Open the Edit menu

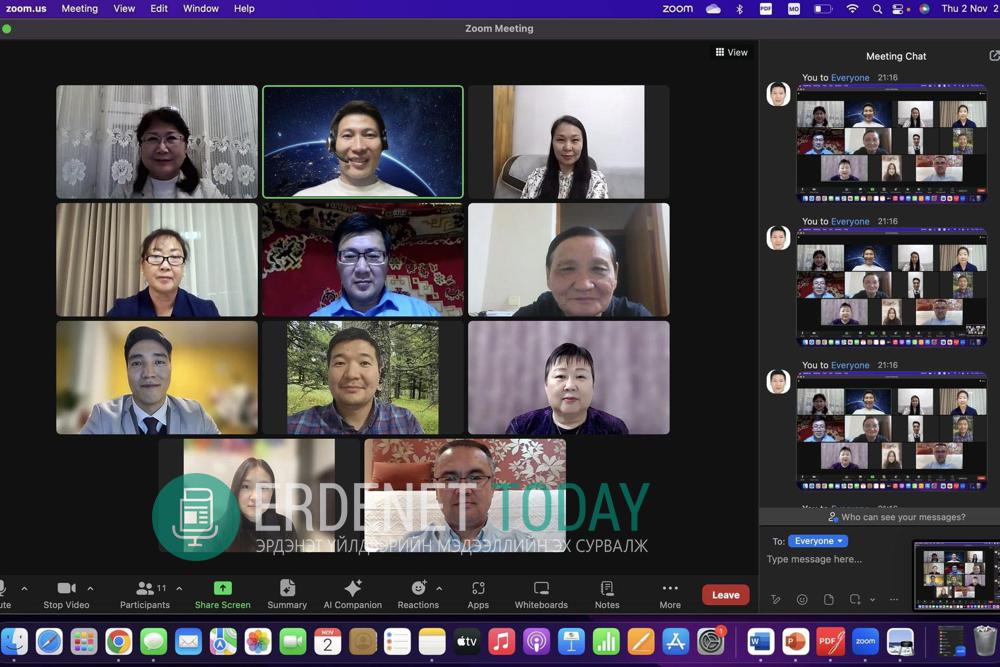pyautogui.click(x=159, y=9)
